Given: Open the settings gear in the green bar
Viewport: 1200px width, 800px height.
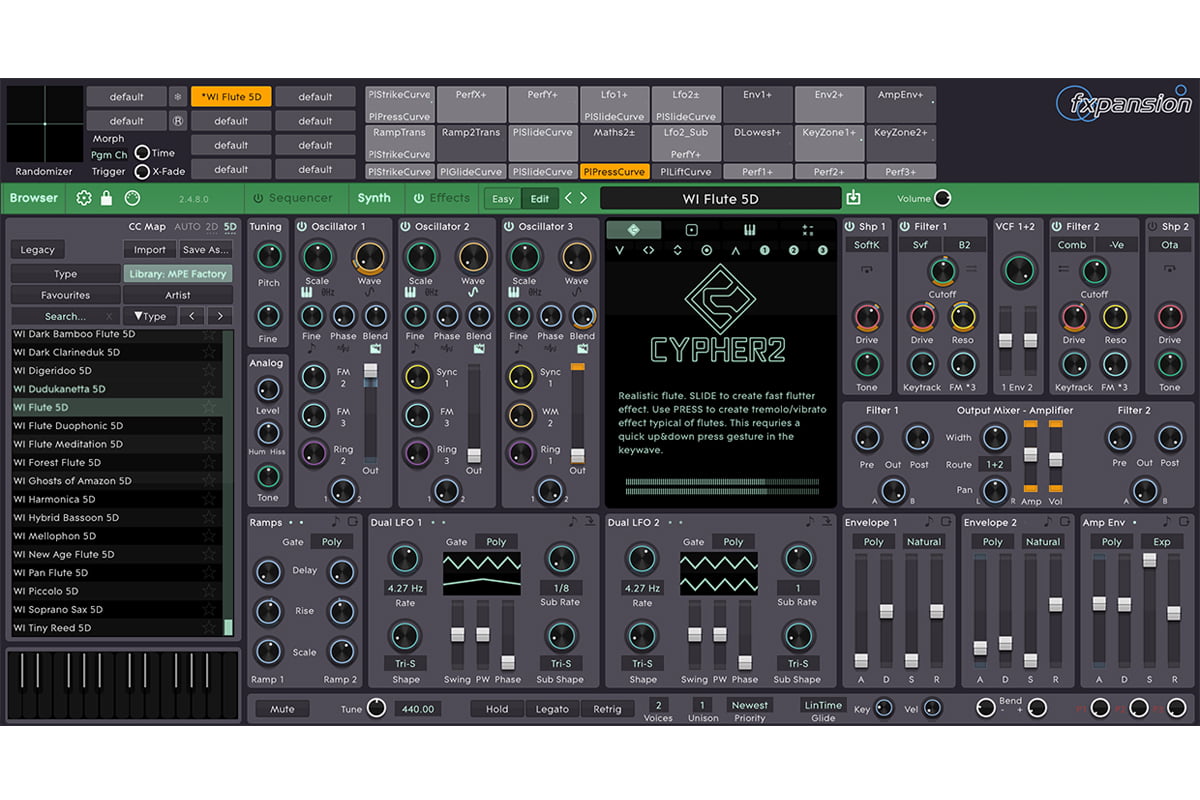Looking at the screenshot, I should click(x=84, y=198).
